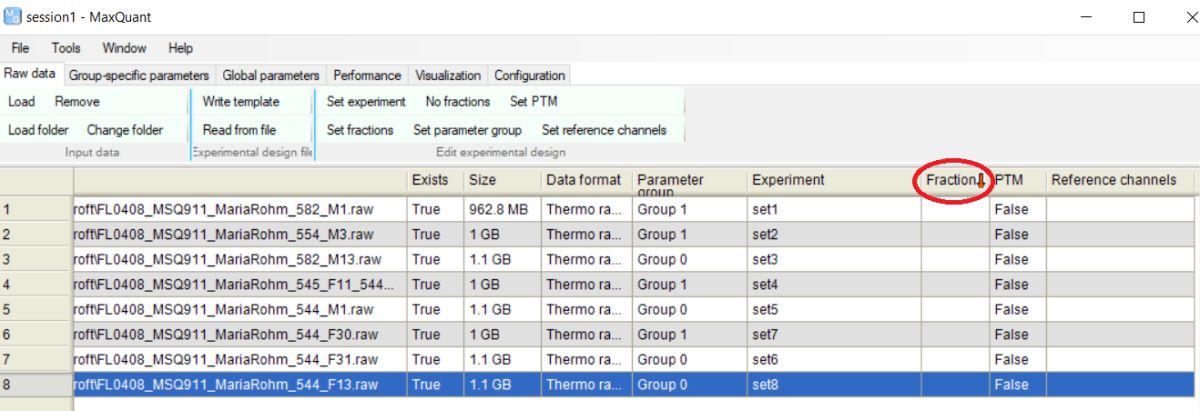The image size is (1200, 411).
Task: Select file MariaRohm_544_F13.raw
Action: click(240, 384)
